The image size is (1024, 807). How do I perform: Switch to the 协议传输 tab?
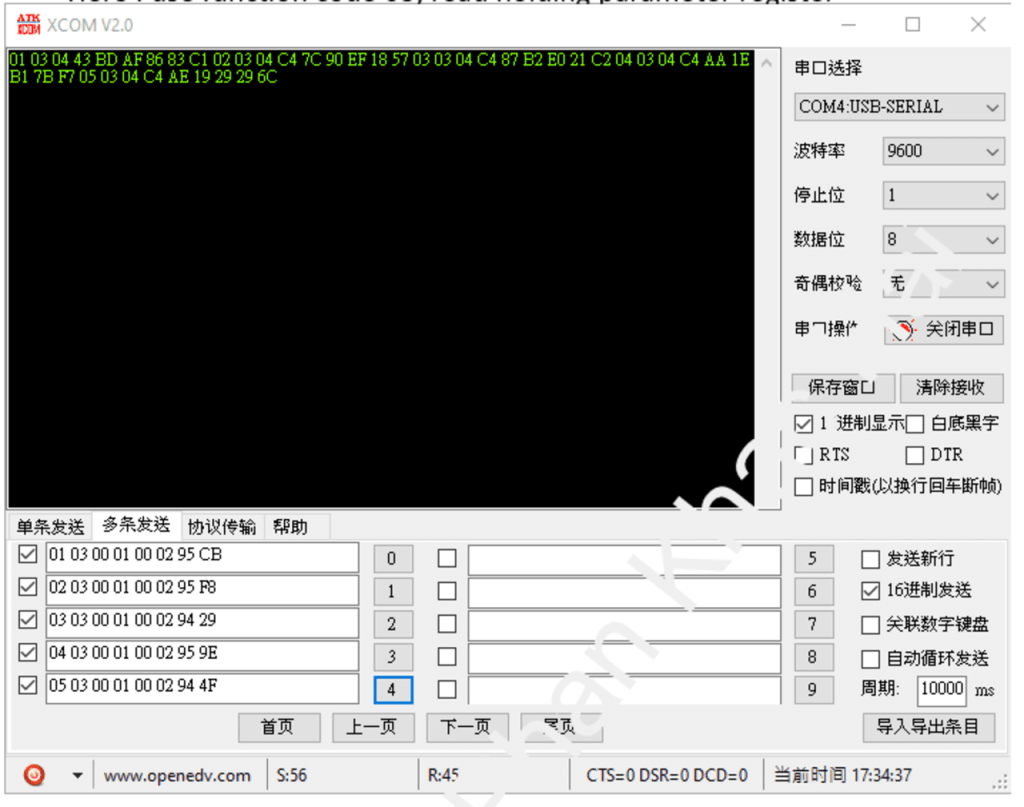pyautogui.click(x=221, y=527)
